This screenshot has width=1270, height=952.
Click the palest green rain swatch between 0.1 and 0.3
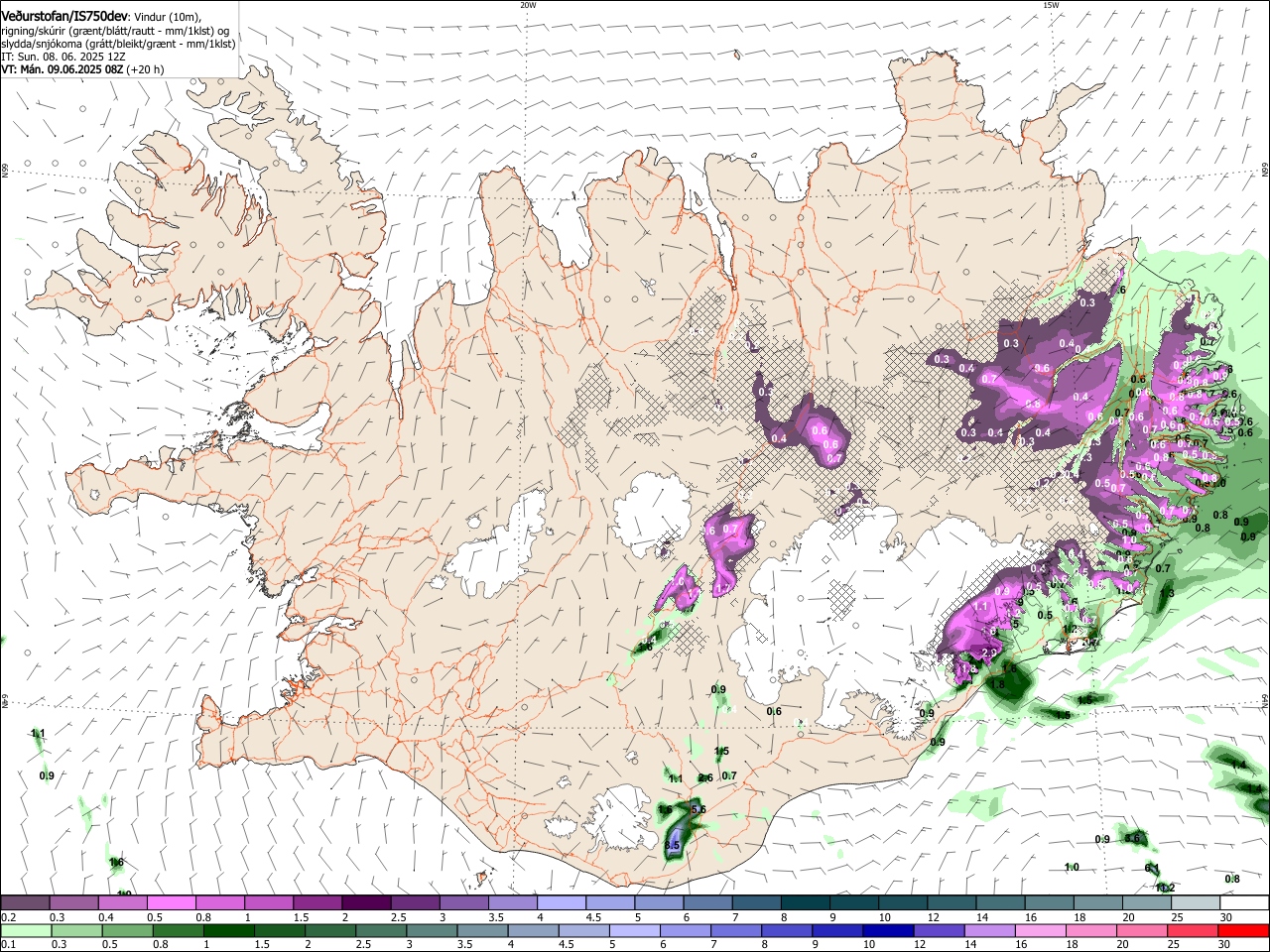pos(26,930)
